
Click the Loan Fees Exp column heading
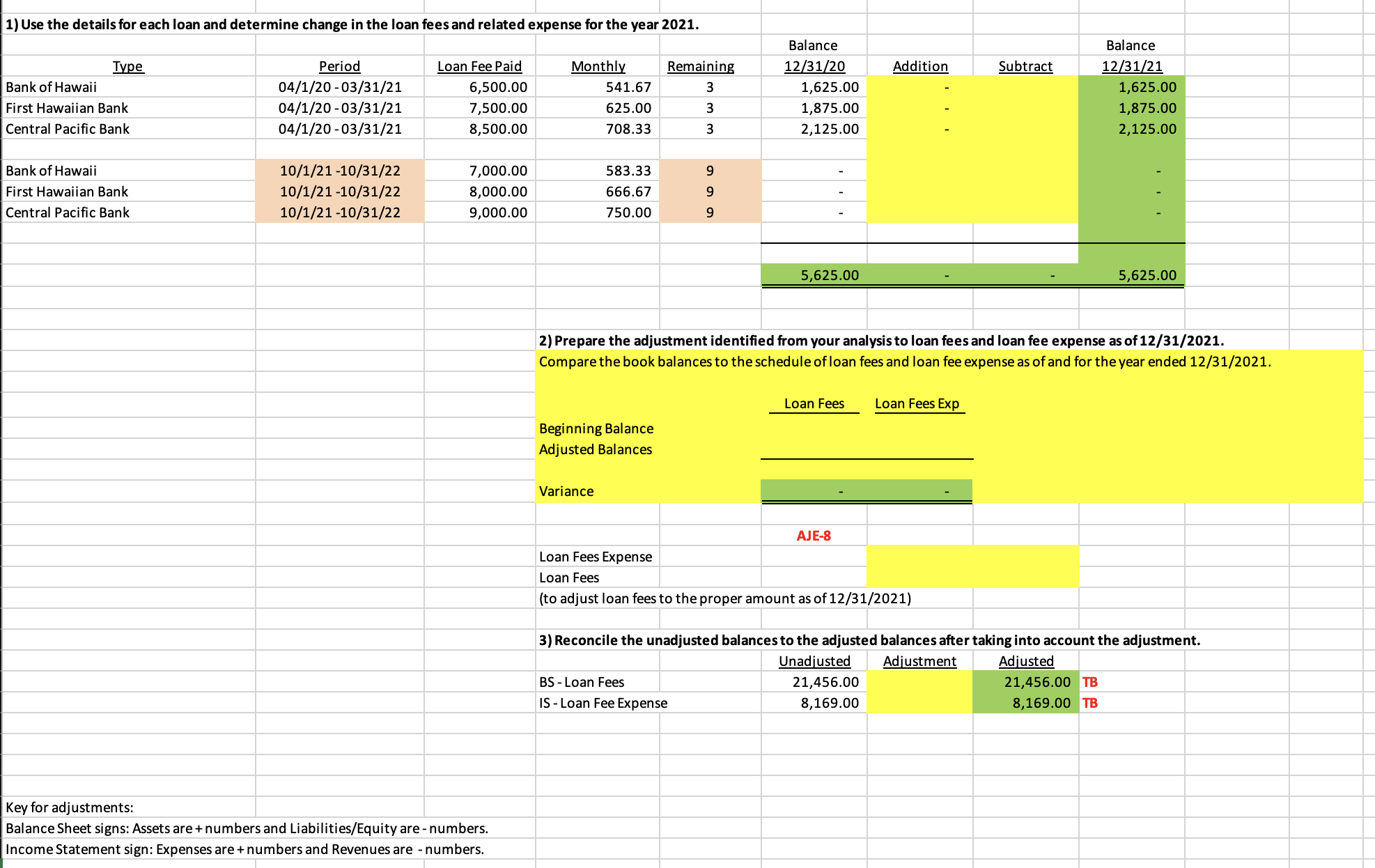[x=918, y=403]
